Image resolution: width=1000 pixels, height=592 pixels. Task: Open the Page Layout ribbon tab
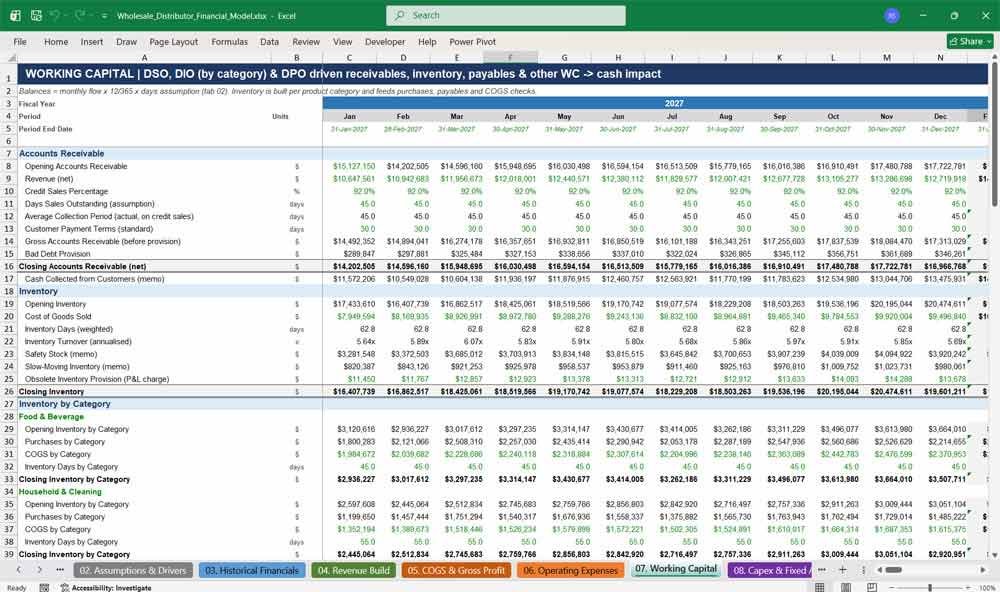click(x=173, y=41)
